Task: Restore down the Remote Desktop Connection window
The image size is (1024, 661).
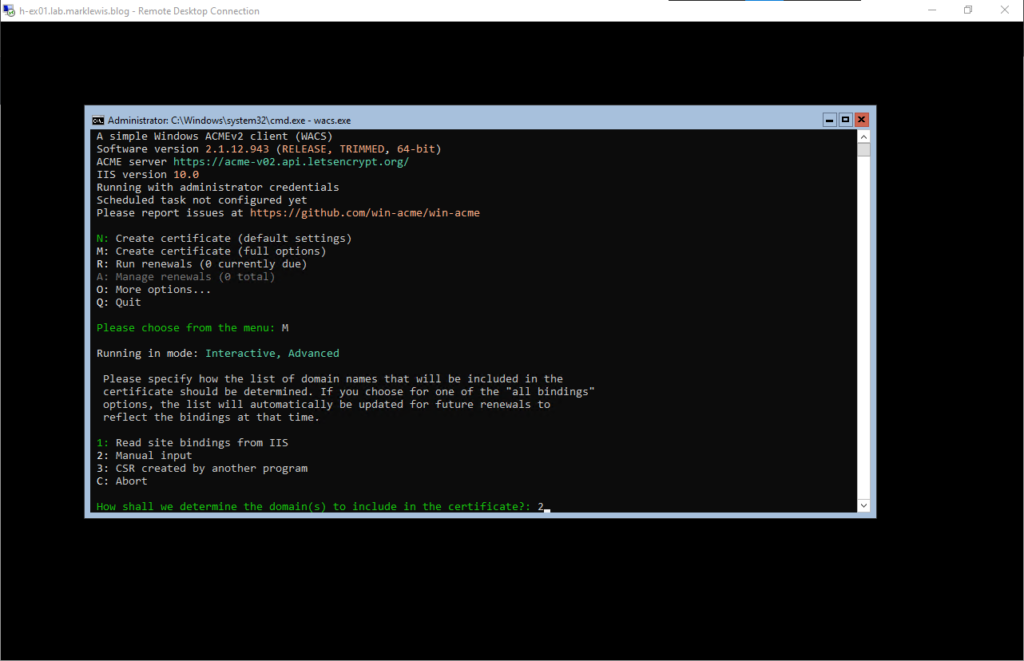Action: pos(968,10)
